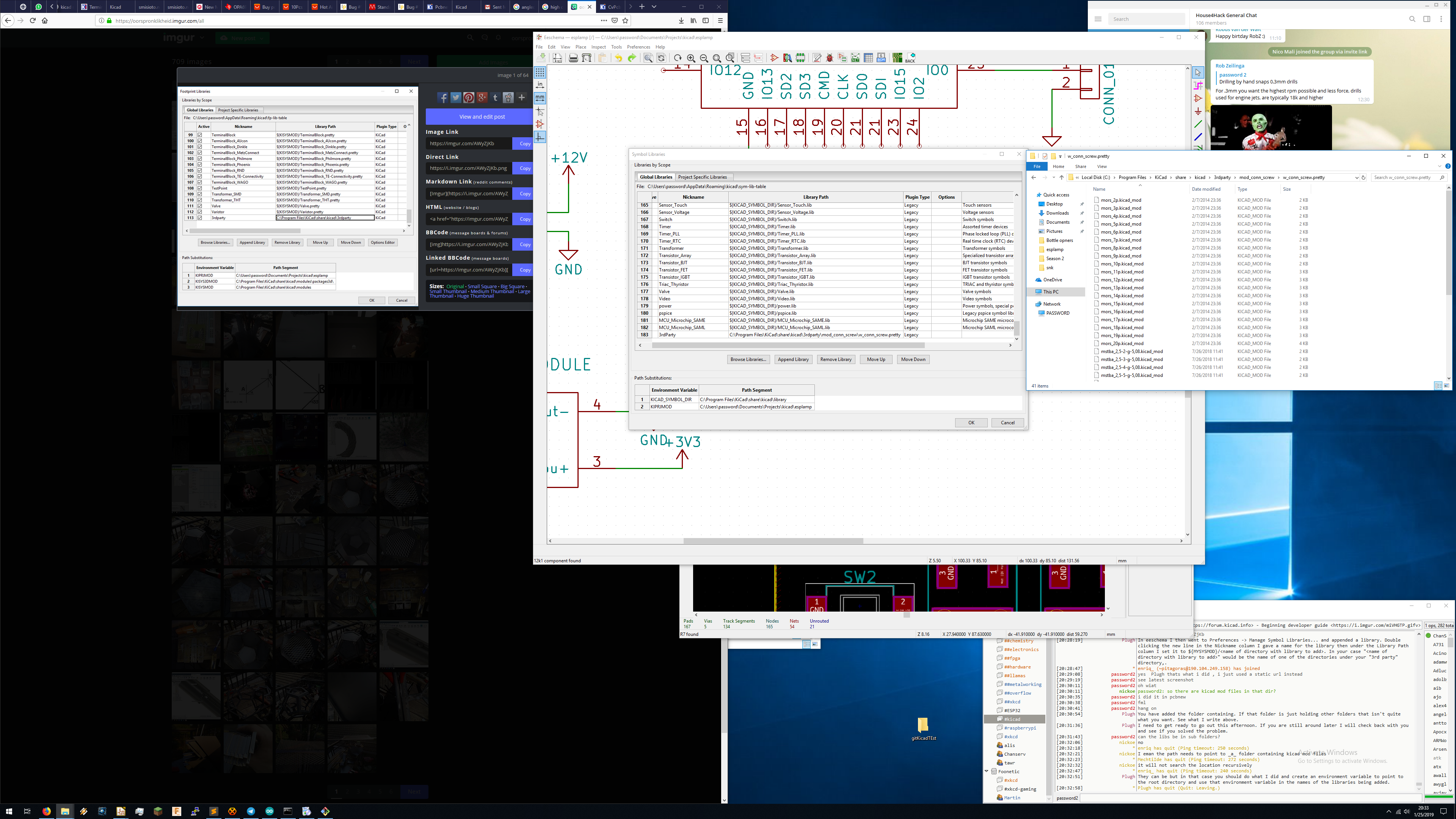
Task: Select the arrow cursor tool in Eeschema right toolbar
Action: point(1198,73)
